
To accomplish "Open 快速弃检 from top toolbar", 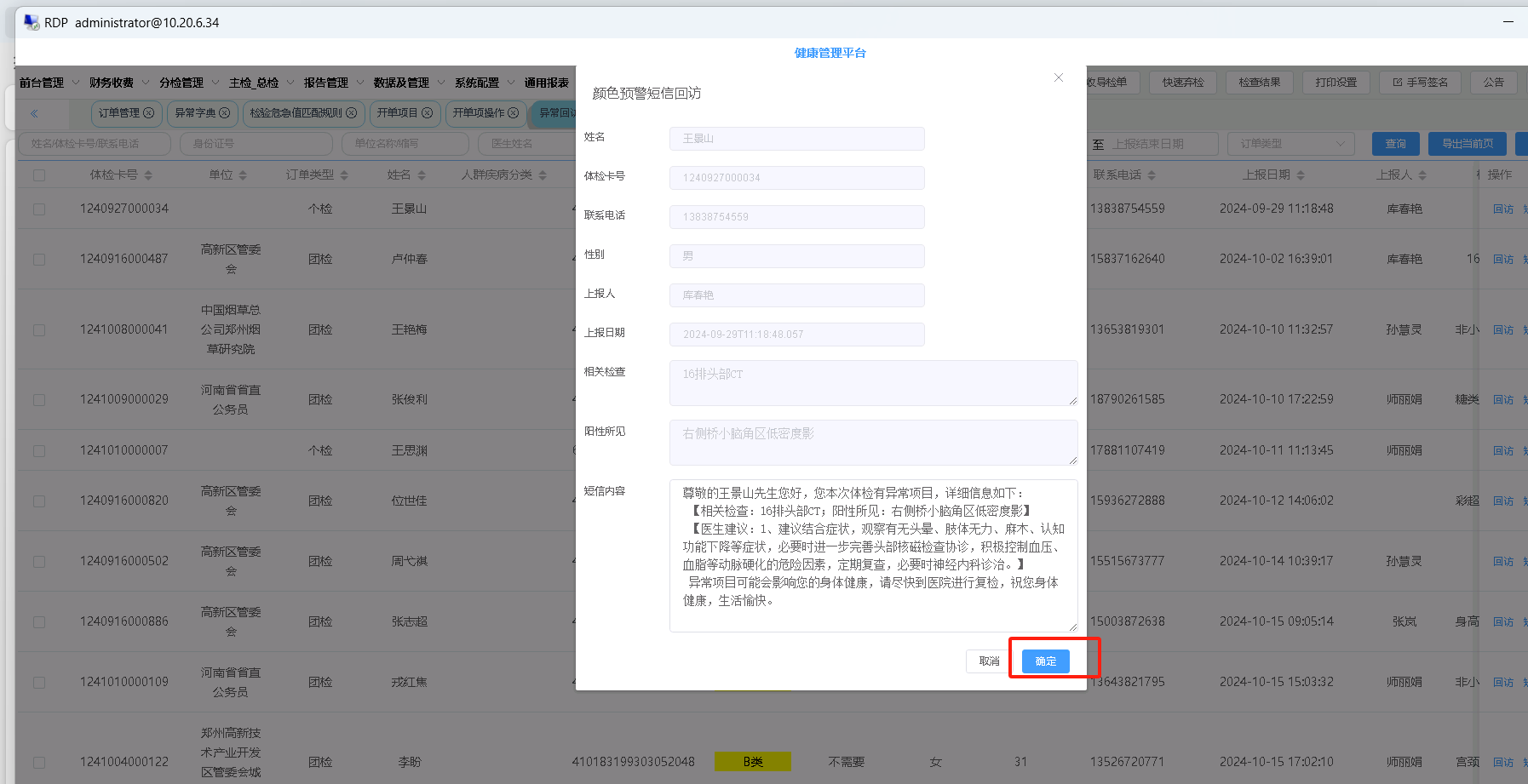I will tap(1183, 83).
